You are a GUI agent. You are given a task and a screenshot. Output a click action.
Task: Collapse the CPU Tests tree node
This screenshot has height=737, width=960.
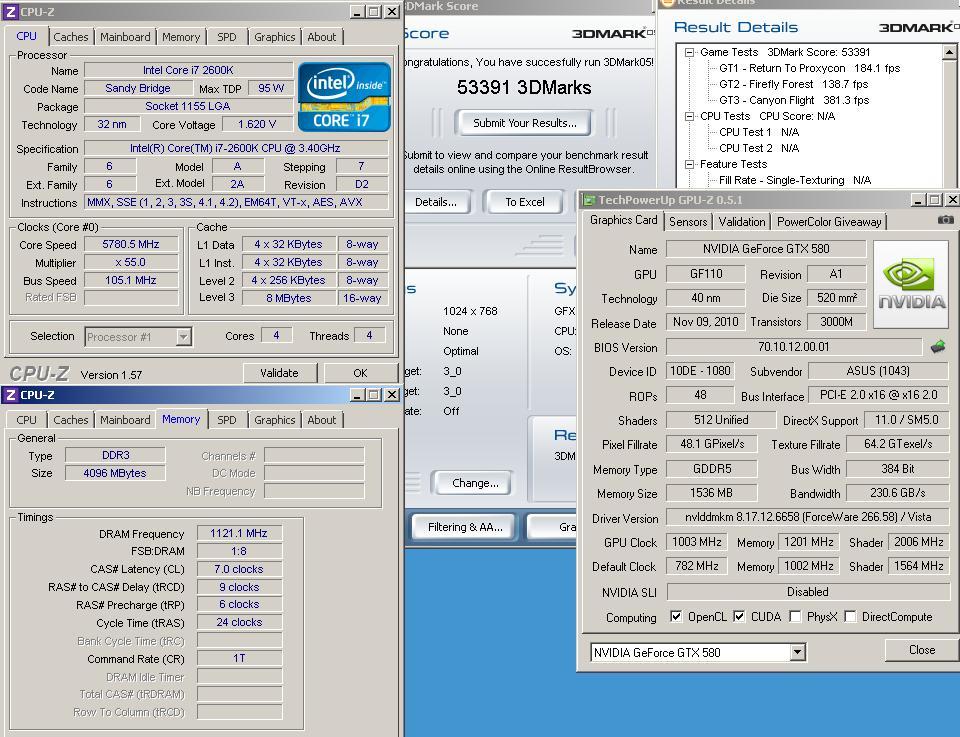(x=689, y=116)
